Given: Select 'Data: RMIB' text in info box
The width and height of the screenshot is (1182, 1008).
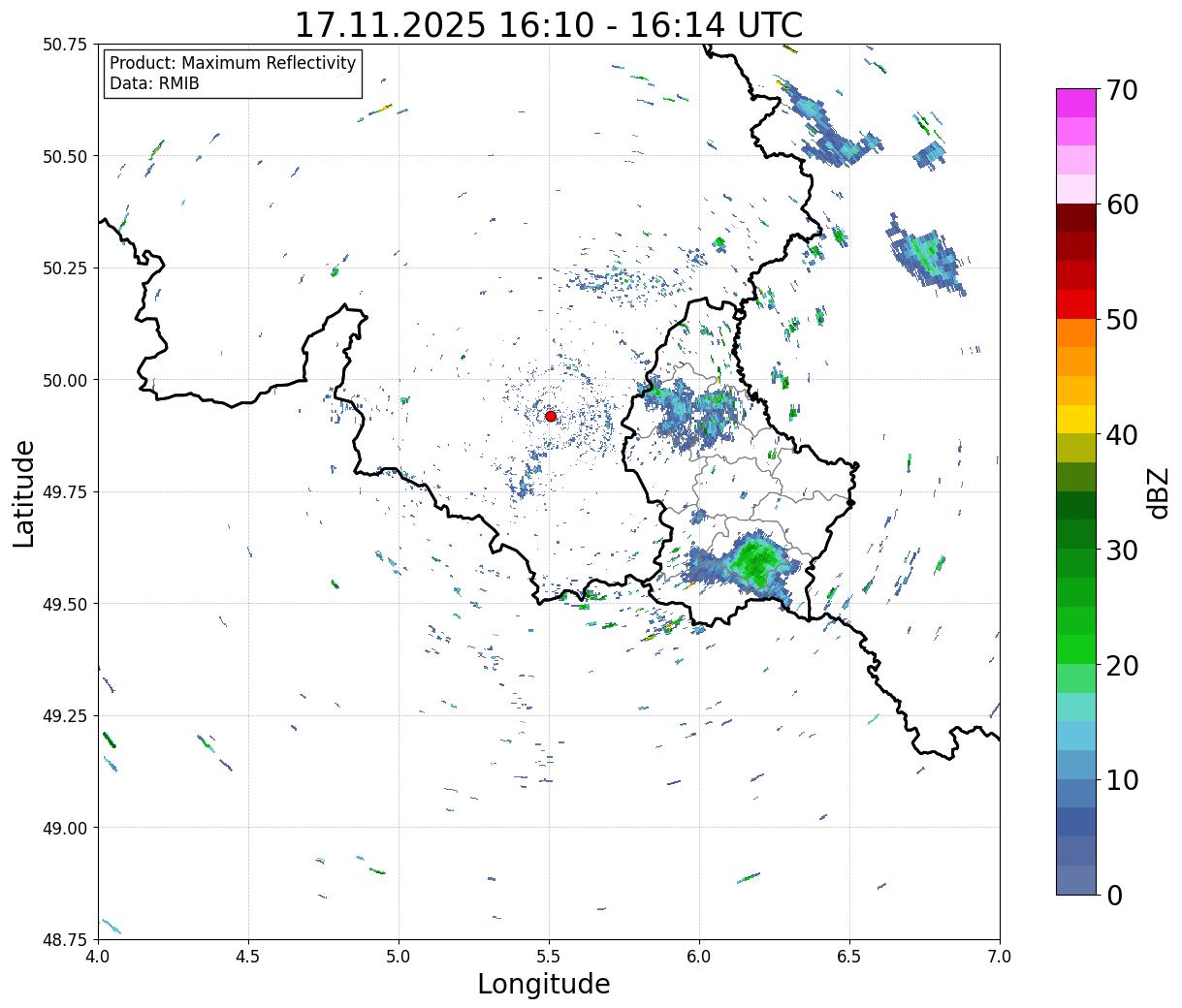Looking at the screenshot, I should pos(154,83).
